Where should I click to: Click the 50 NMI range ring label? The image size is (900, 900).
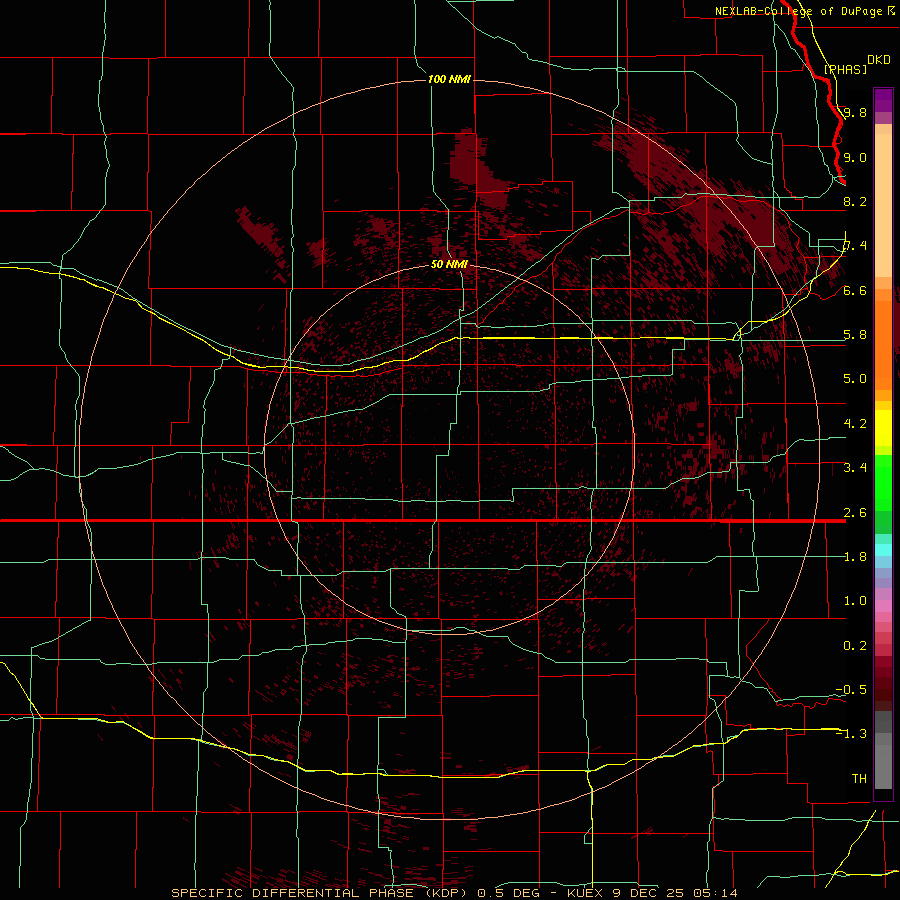coord(449,265)
